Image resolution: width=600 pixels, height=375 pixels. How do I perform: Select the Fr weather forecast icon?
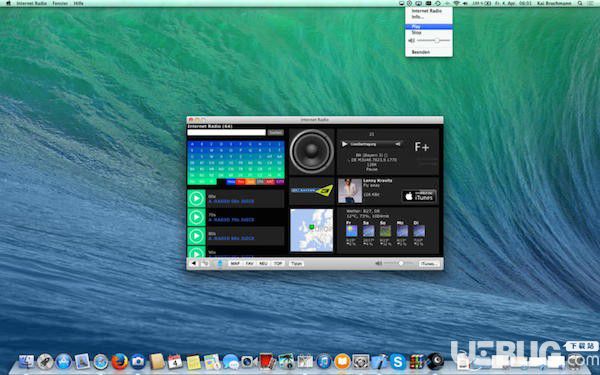[351, 231]
